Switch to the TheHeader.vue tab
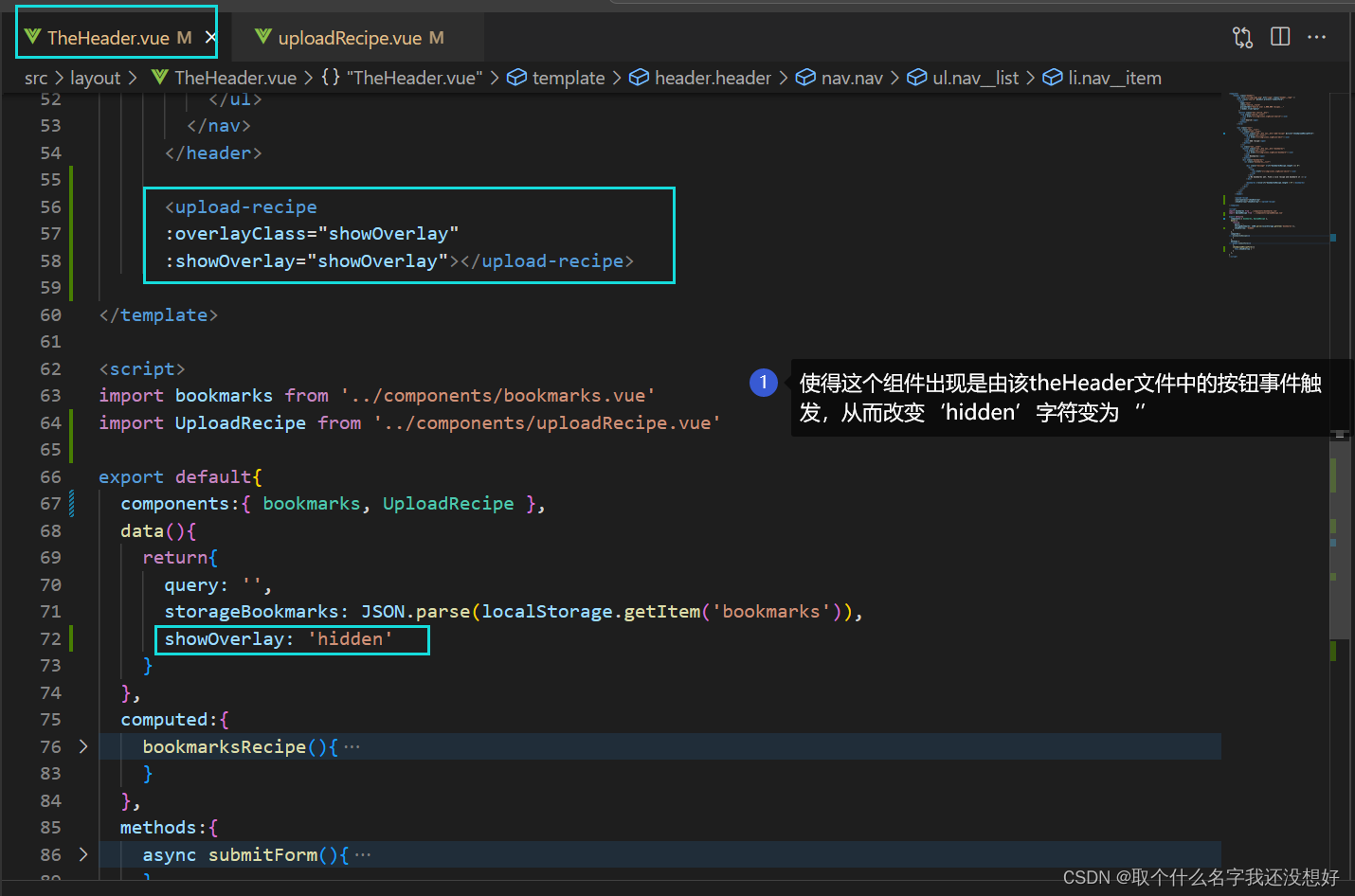 coord(108,38)
